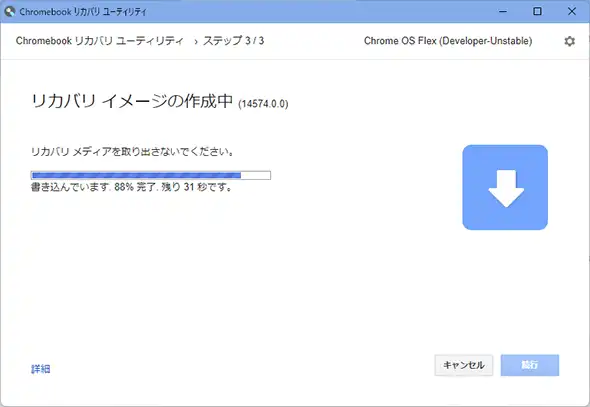Click the Chrome OS Flex (Developer-Unstable) label
The image size is (590, 407).
(448, 41)
